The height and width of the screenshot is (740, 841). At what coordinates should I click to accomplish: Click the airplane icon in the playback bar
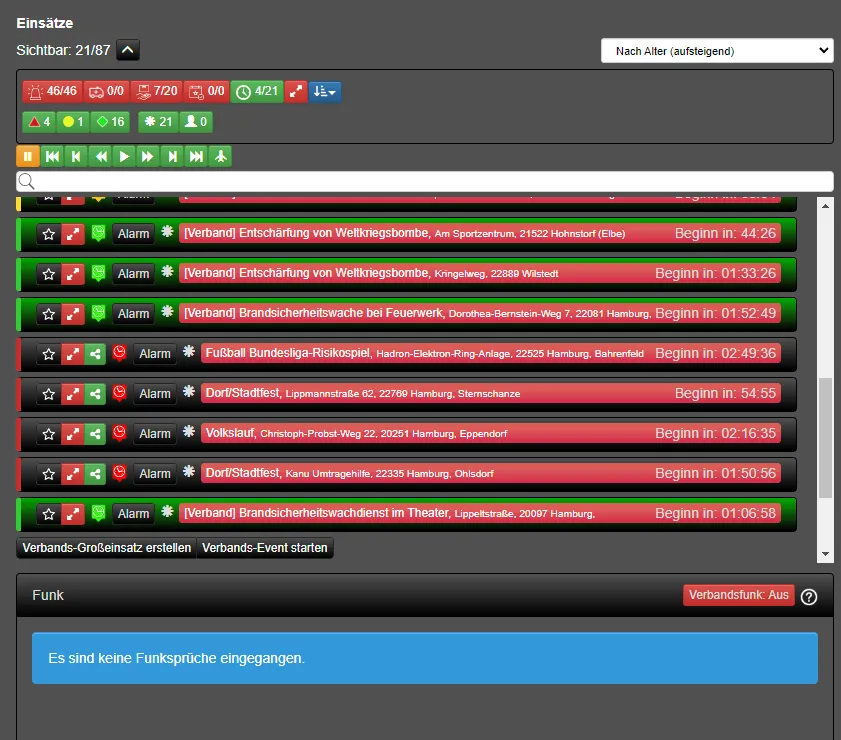click(x=221, y=156)
